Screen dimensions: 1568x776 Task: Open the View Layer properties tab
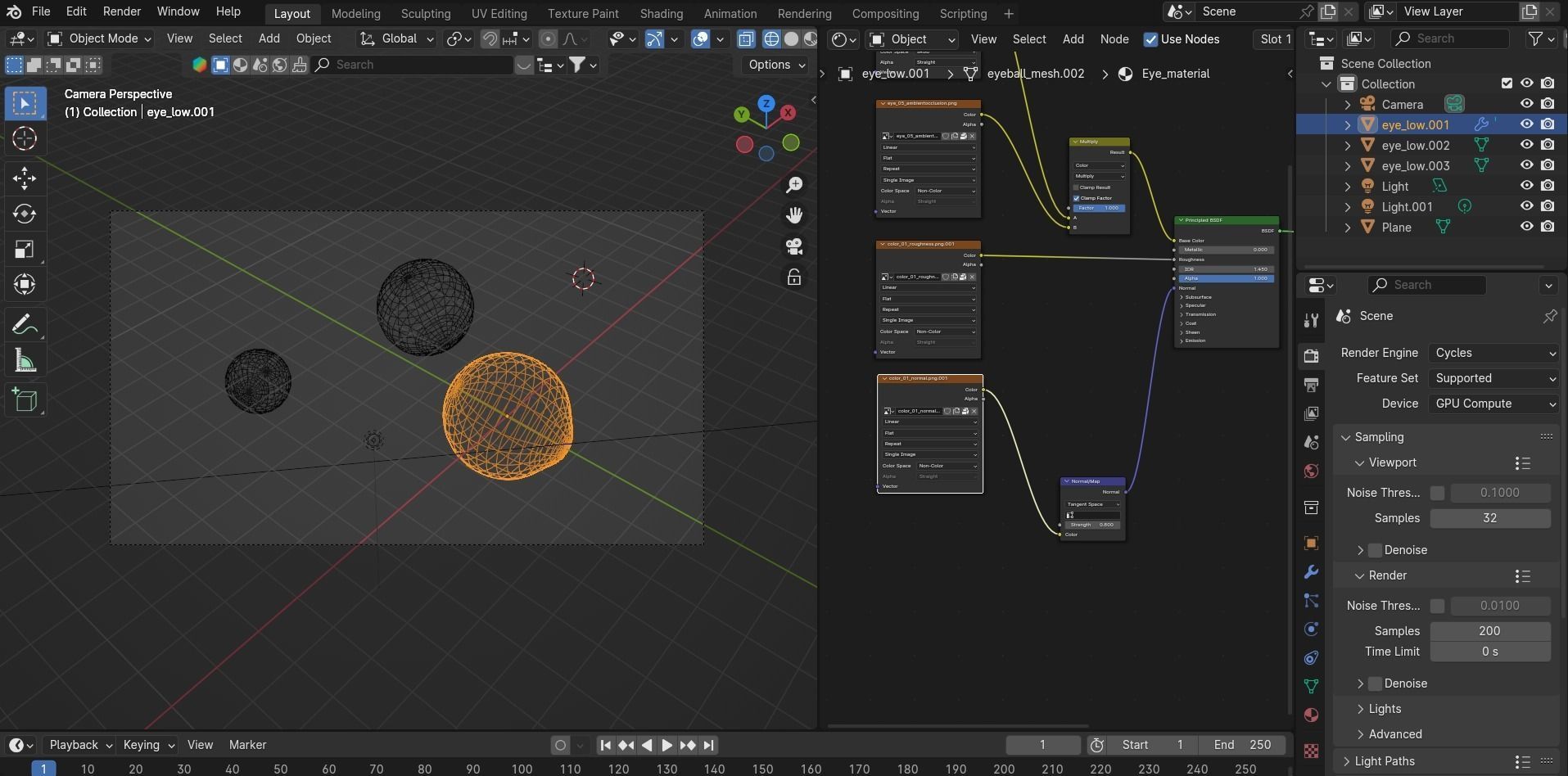coord(1311,413)
